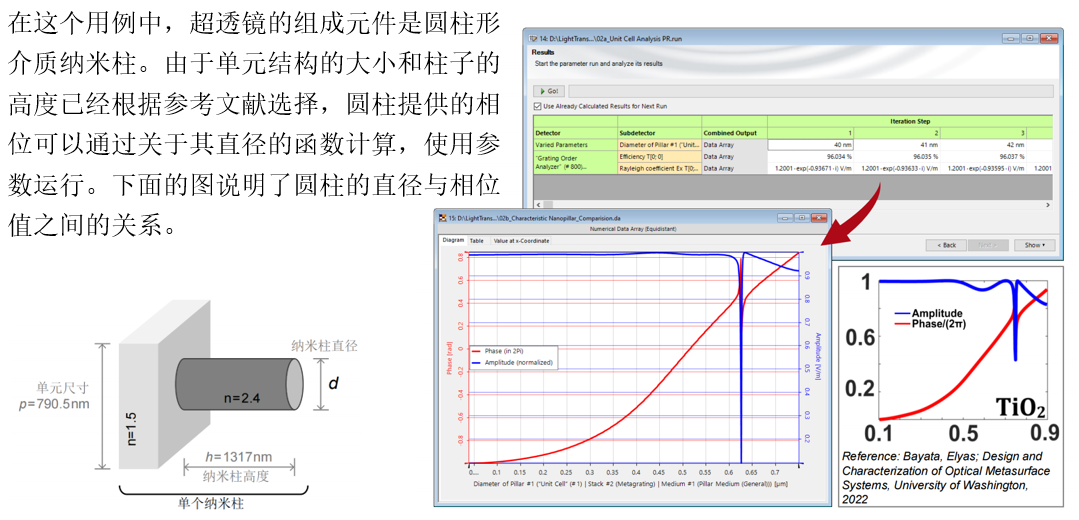The image size is (1079, 520).
Task: Click right arrow of results table scrollbar
Action: coord(1048,205)
